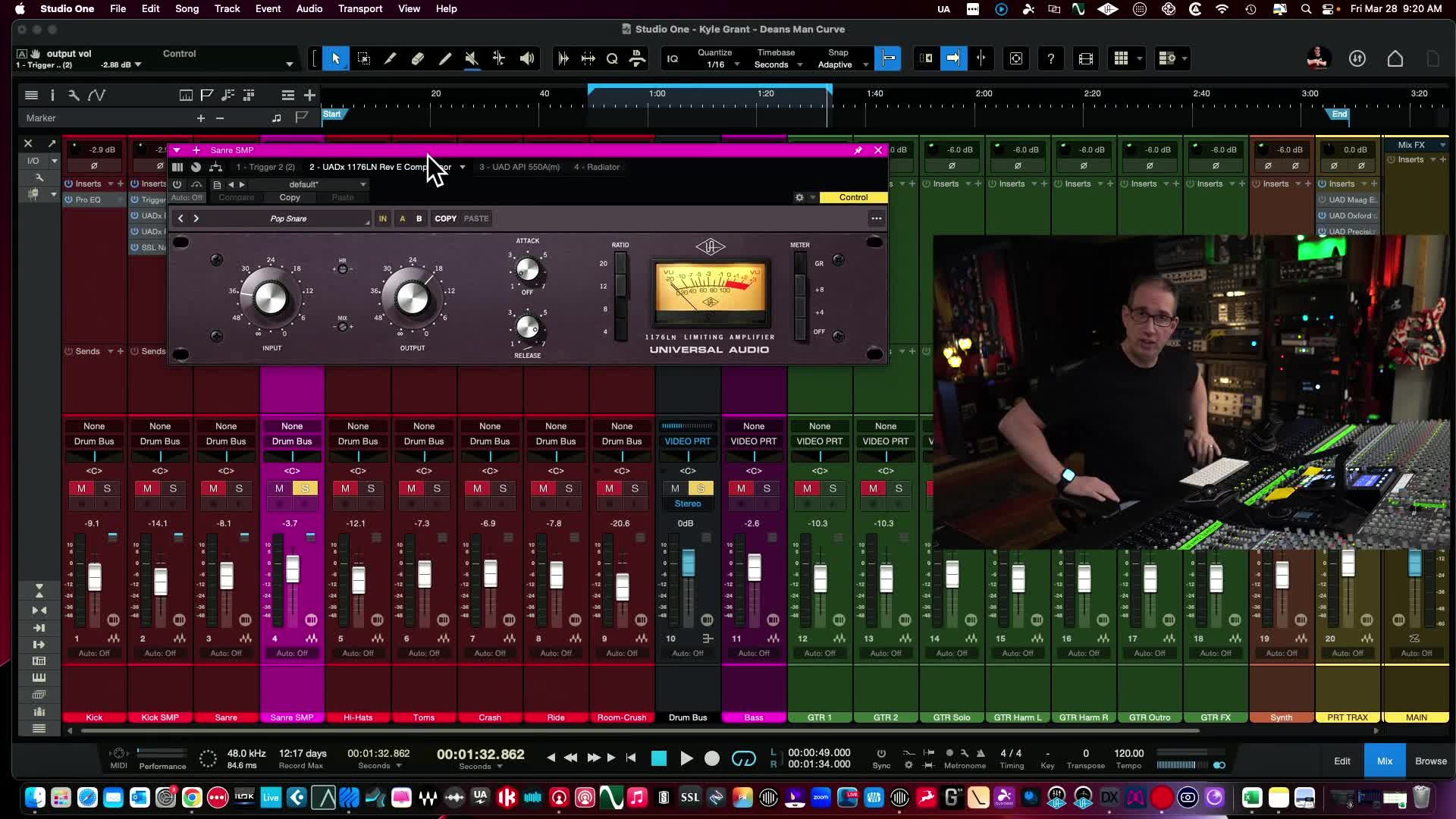The image size is (1456, 819).
Task: Open the Transport menu
Action: coord(360,8)
